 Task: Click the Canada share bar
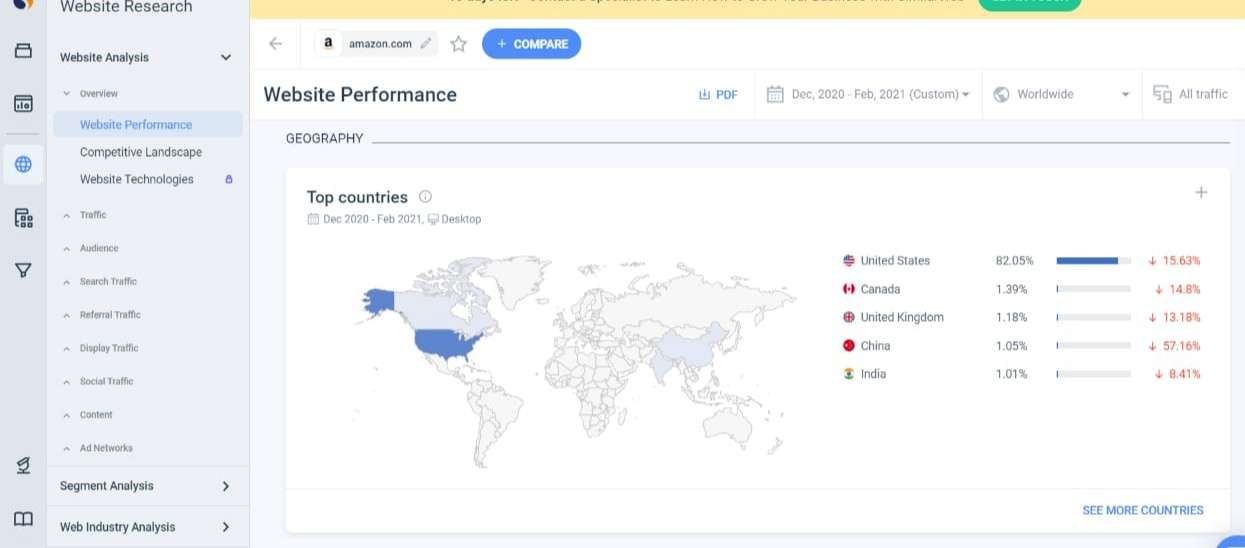coord(1093,289)
